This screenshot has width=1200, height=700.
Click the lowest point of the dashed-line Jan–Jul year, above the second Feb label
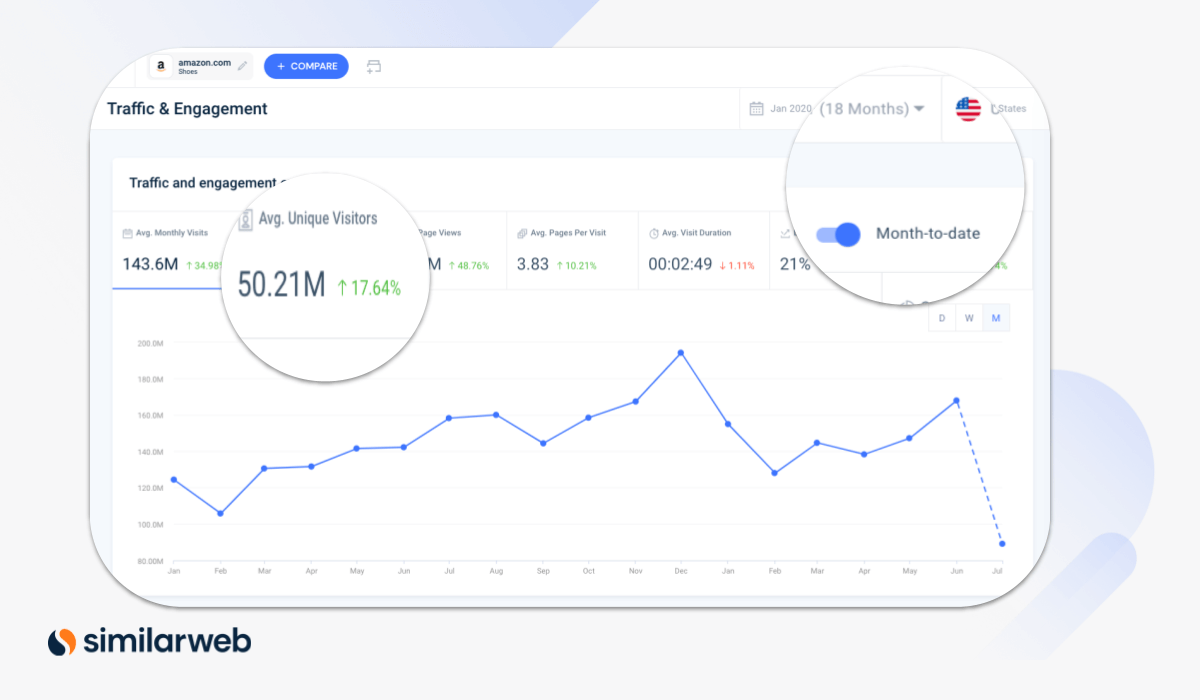[x=774, y=473]
